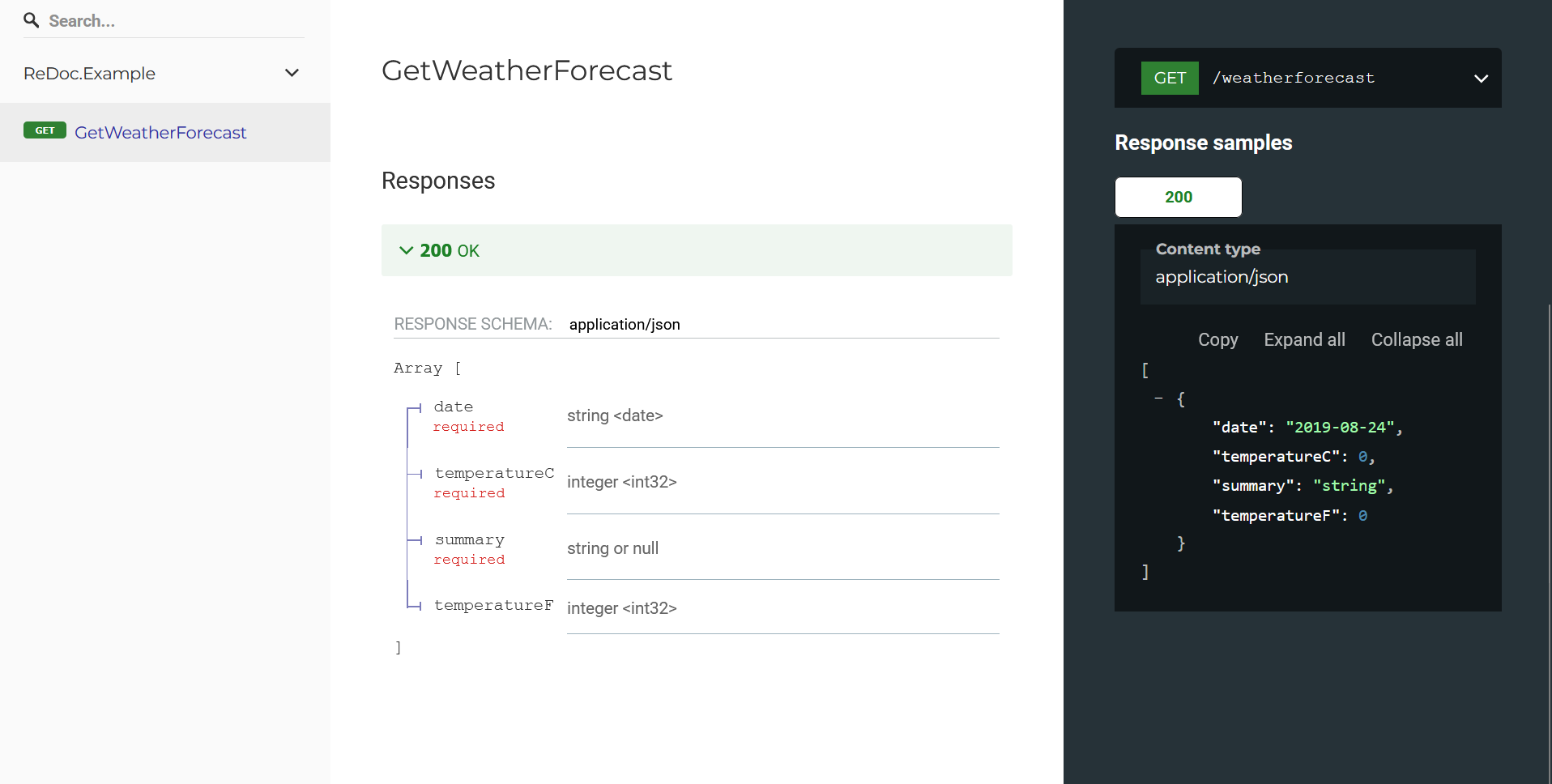Click the search magnifier icon
Viewport: 1552px width, 784px height.
click(x=31, y=20)
